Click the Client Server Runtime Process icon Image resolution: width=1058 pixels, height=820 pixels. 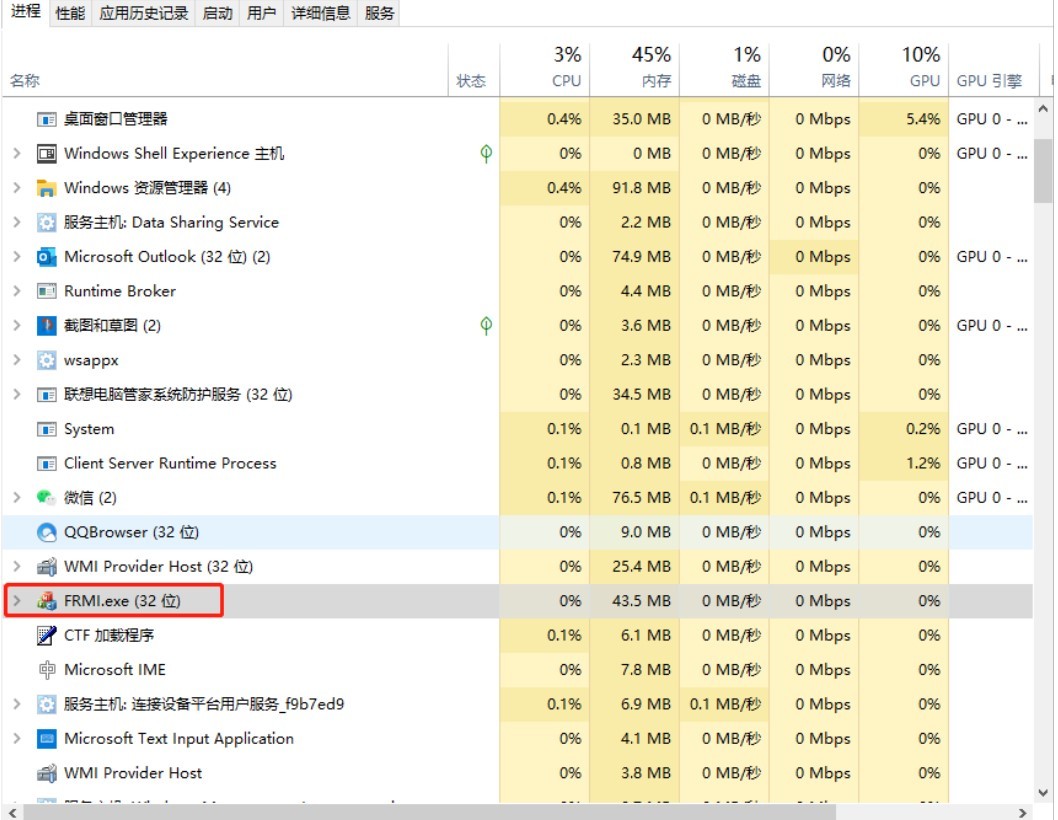[46, 464]
